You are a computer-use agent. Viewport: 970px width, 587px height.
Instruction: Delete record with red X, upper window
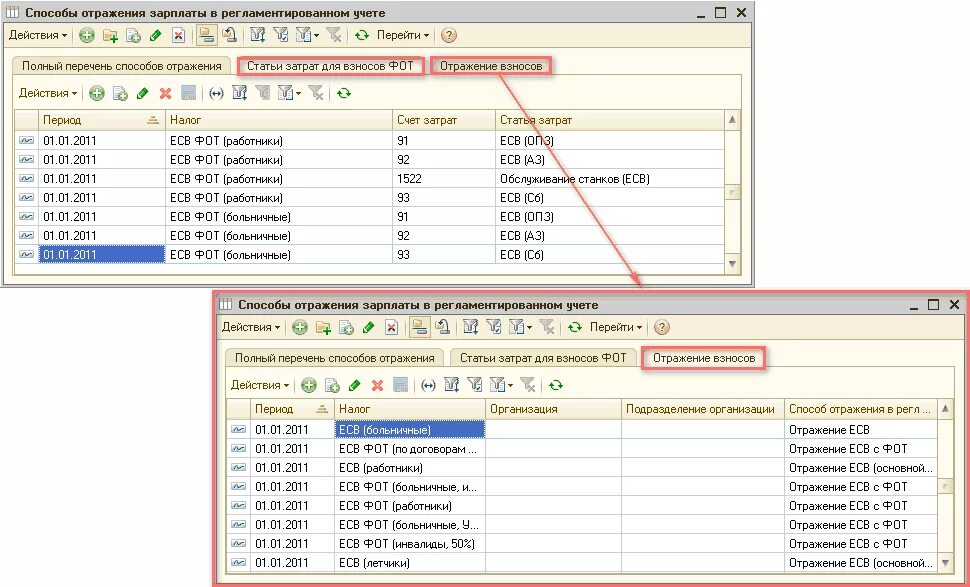(x=165, y=93)
